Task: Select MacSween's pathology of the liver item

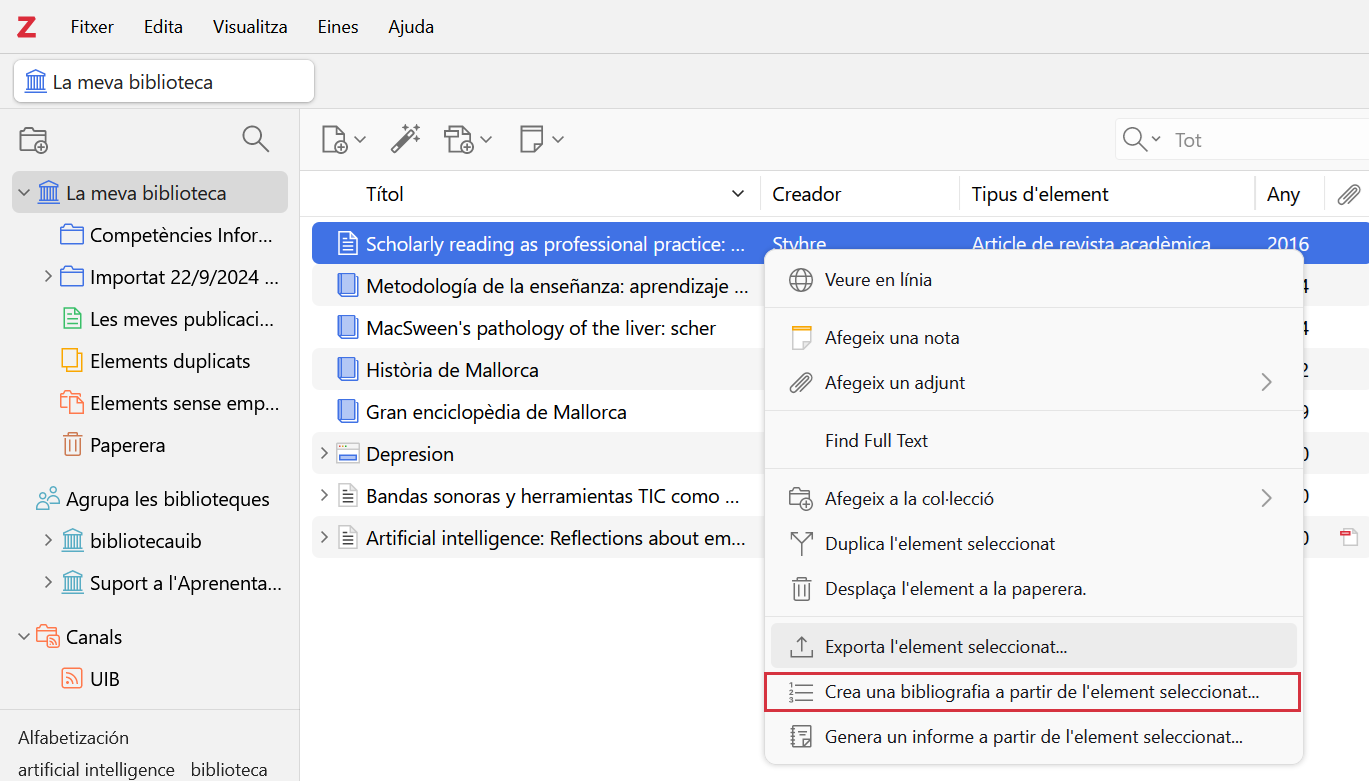Action: (x=541, y=328)
